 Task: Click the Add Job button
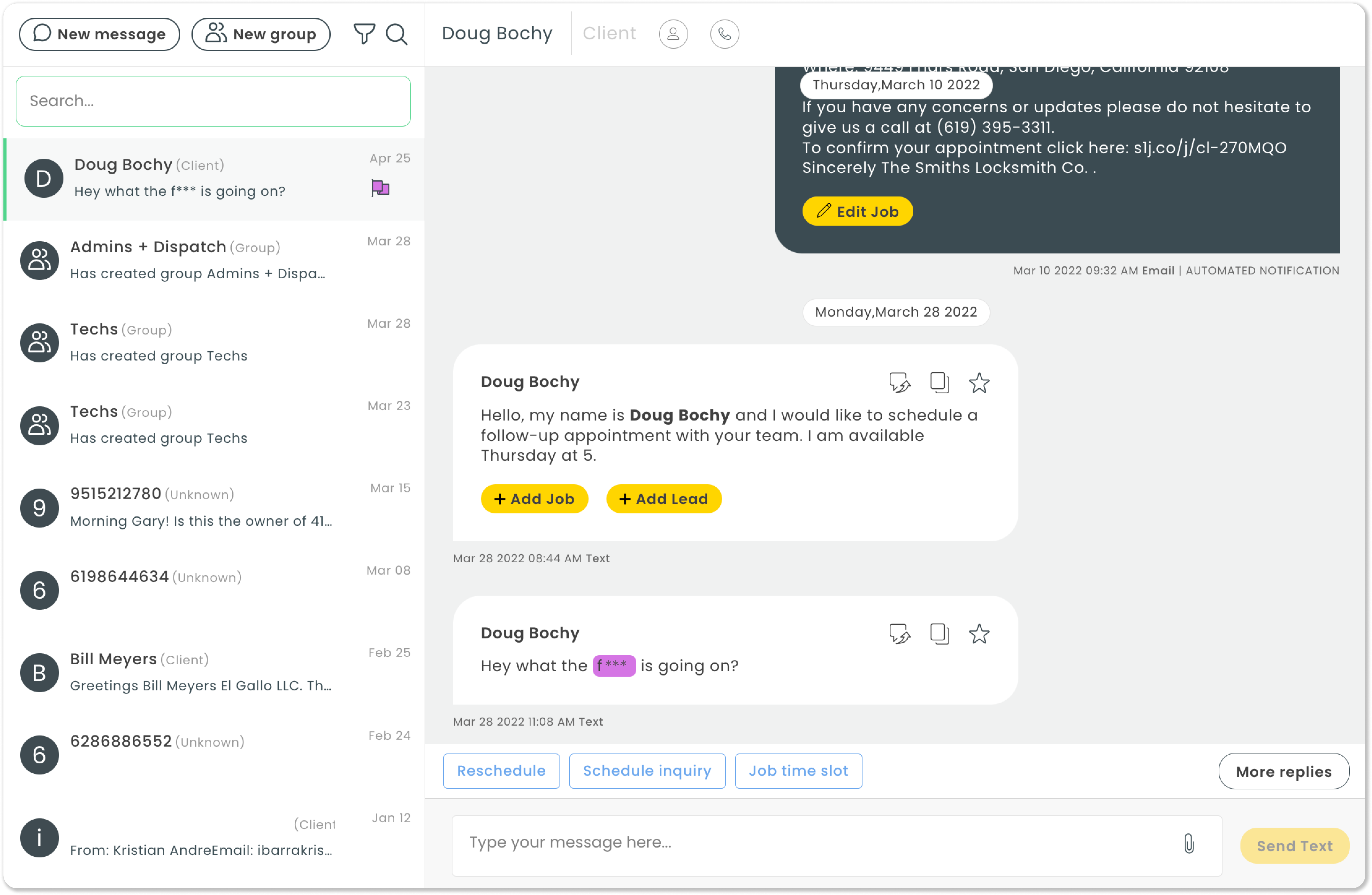(x=534, y=499)
